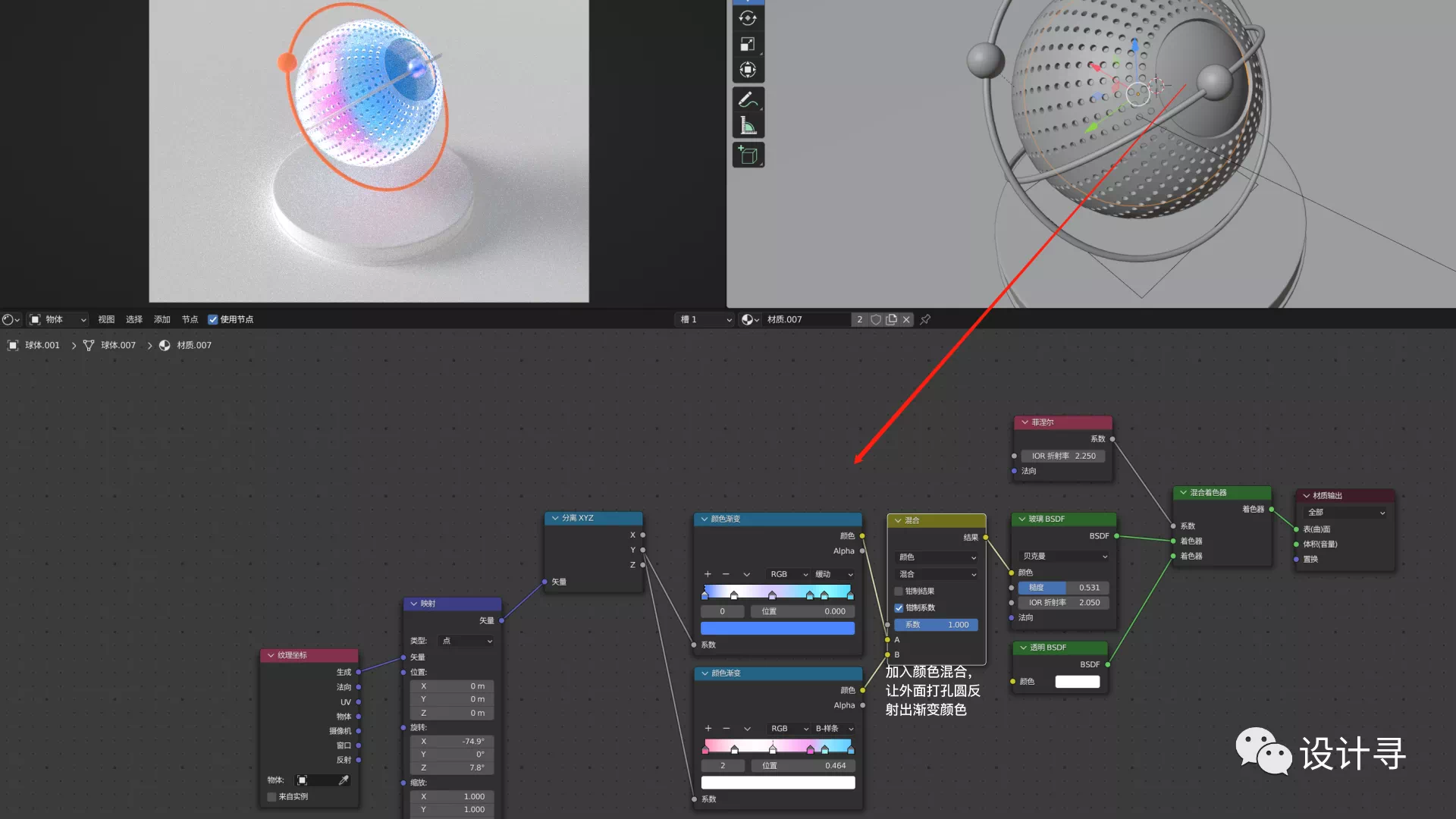Click the IOR 折射率 2.250 field in 菲涅尔
This screenshot has height=819, width=1456.
point(1063,456)
